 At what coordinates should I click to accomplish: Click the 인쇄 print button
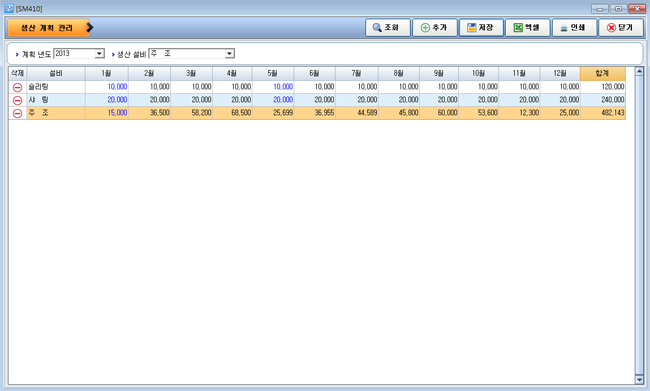(x=575, y=28)
